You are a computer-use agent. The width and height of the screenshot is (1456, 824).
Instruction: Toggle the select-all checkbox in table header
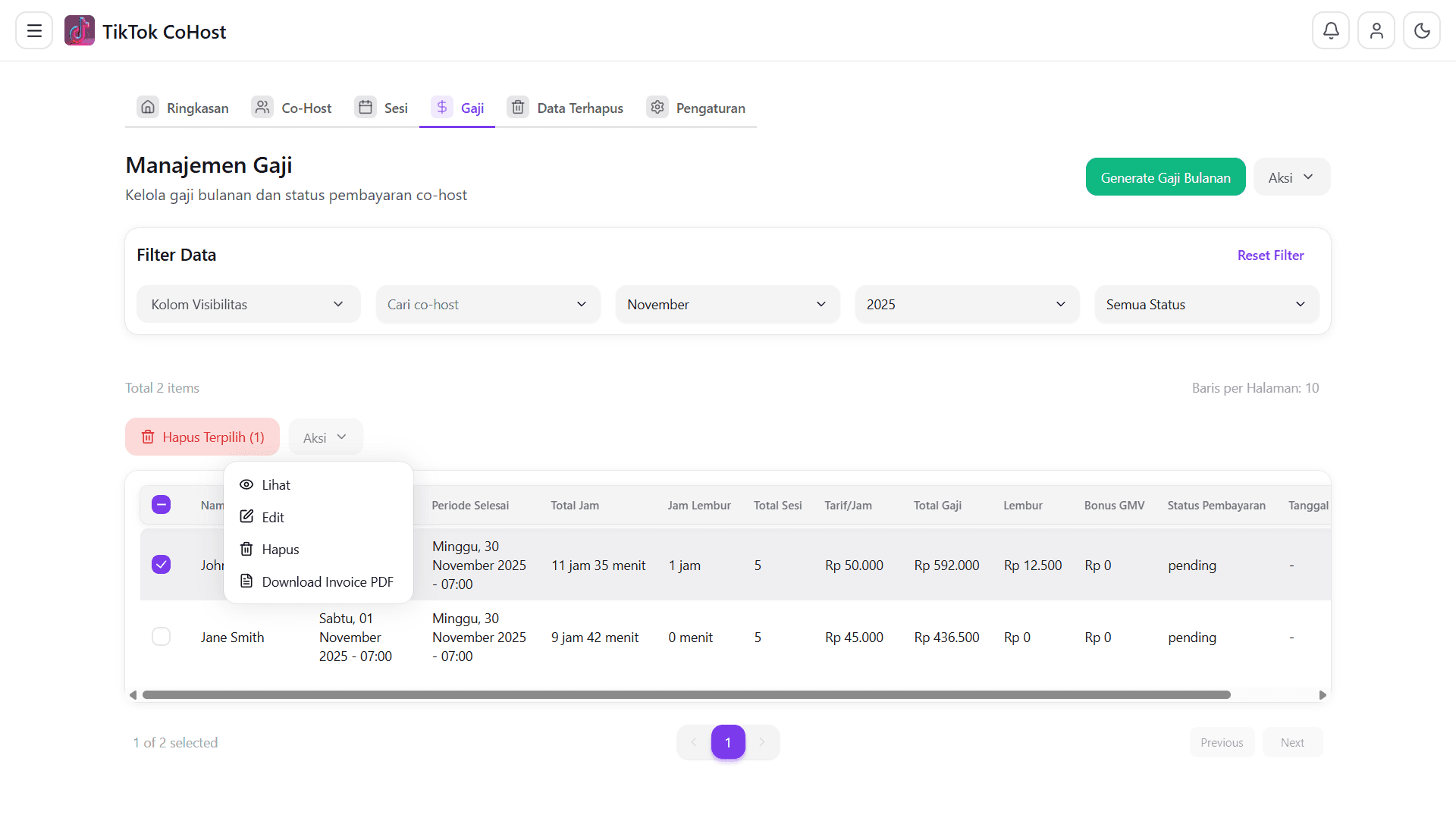pyautogui.click(x=161, y=504)
